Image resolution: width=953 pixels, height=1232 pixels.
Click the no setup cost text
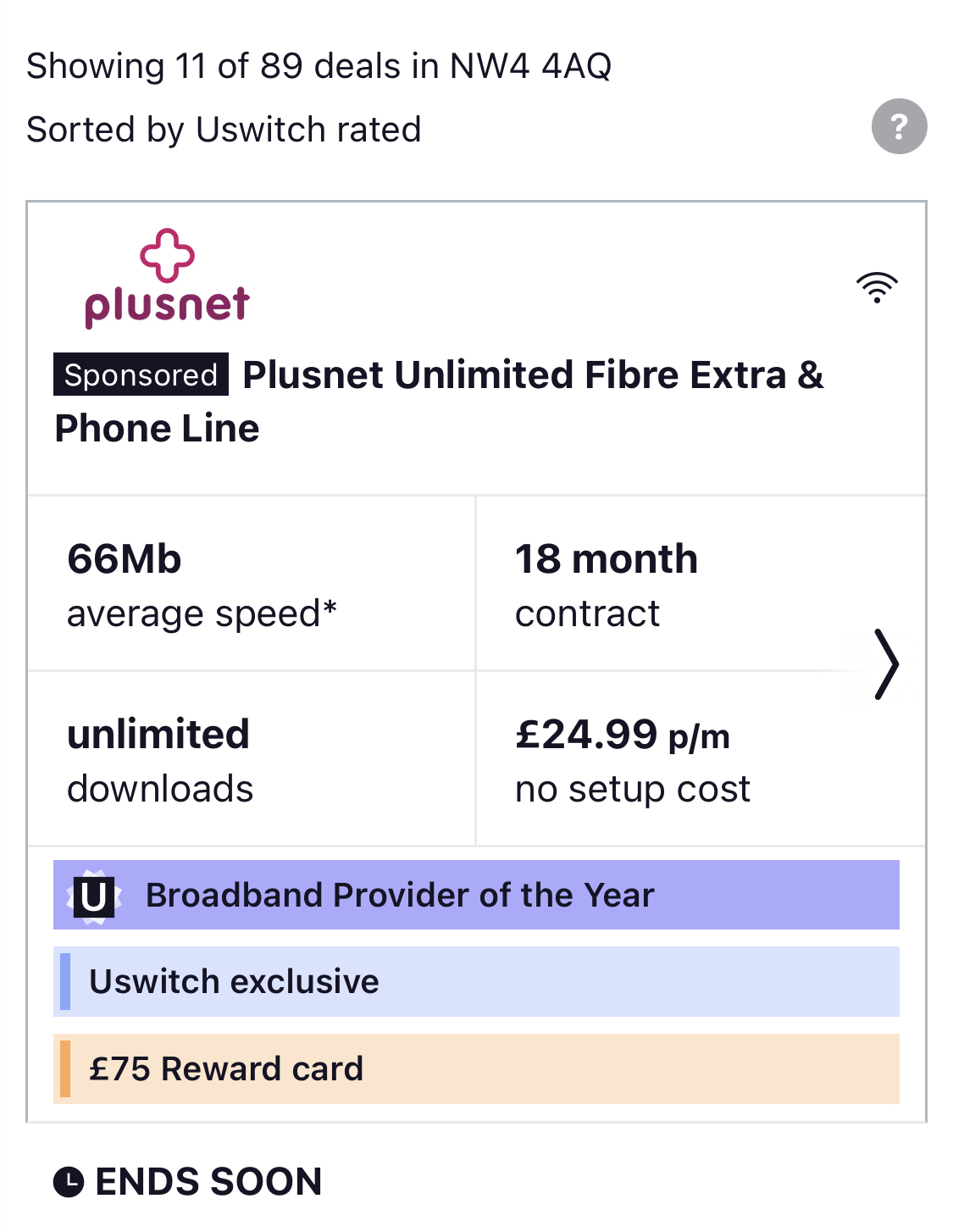[x=633, y=789]
